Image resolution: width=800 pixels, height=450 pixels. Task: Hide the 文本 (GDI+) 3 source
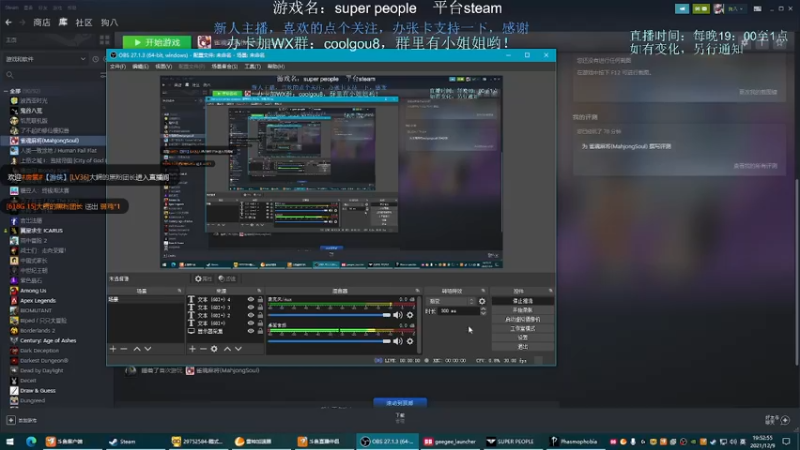pyautogui.click(x=251, y=307)
